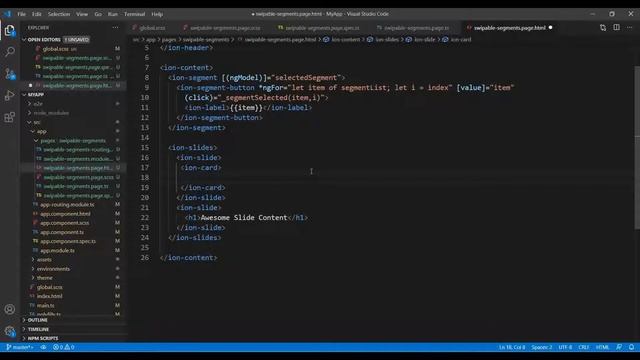Open app.module.ts in file tree
This screenshot has height=360, width=640.
pos(57,251)
